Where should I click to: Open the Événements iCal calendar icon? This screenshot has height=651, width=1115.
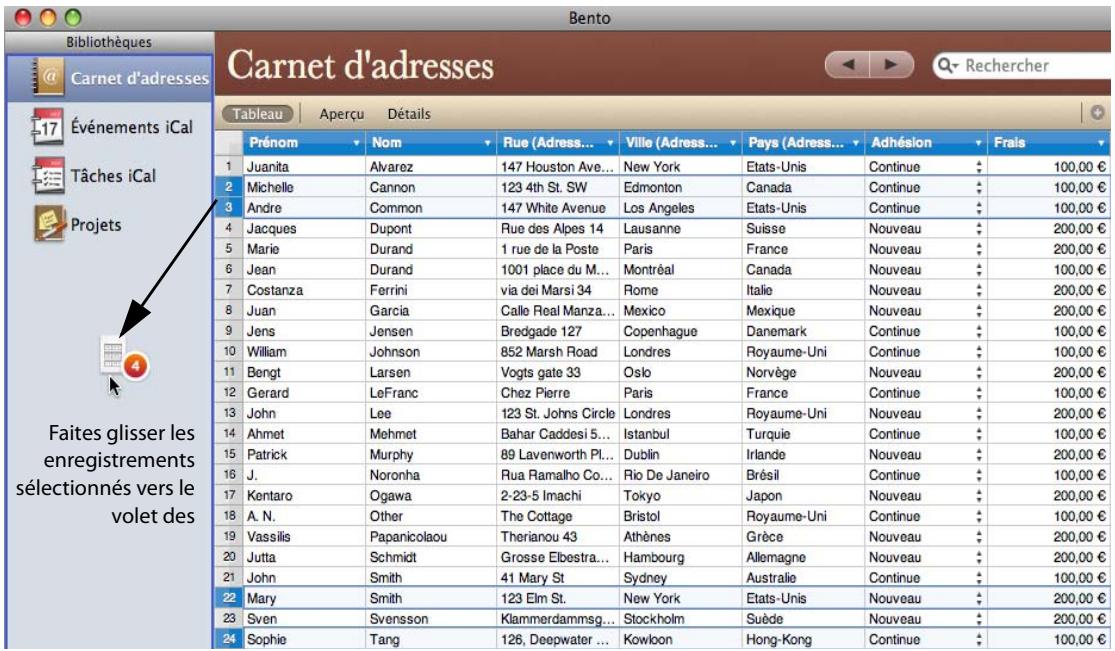(x=48, y=127)
